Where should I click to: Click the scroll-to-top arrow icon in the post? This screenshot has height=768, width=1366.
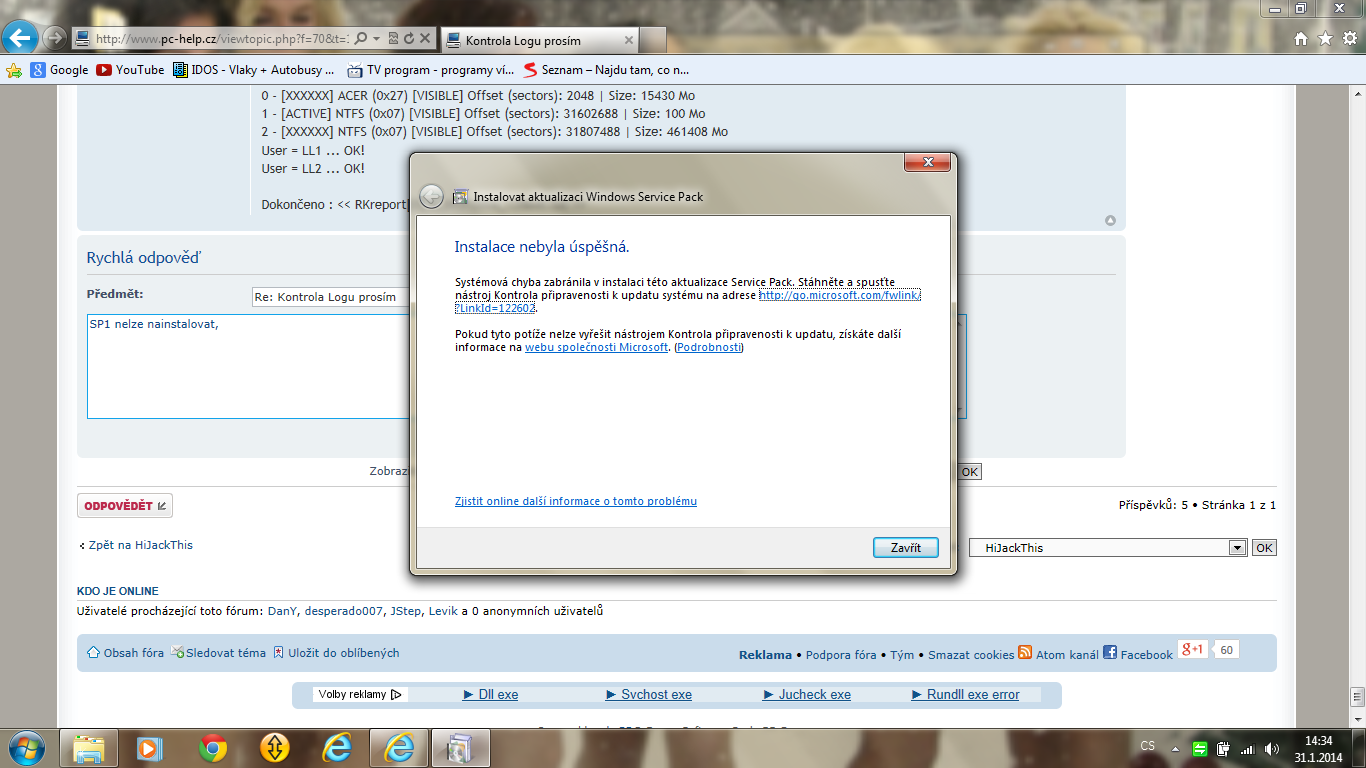[1110, 221]
